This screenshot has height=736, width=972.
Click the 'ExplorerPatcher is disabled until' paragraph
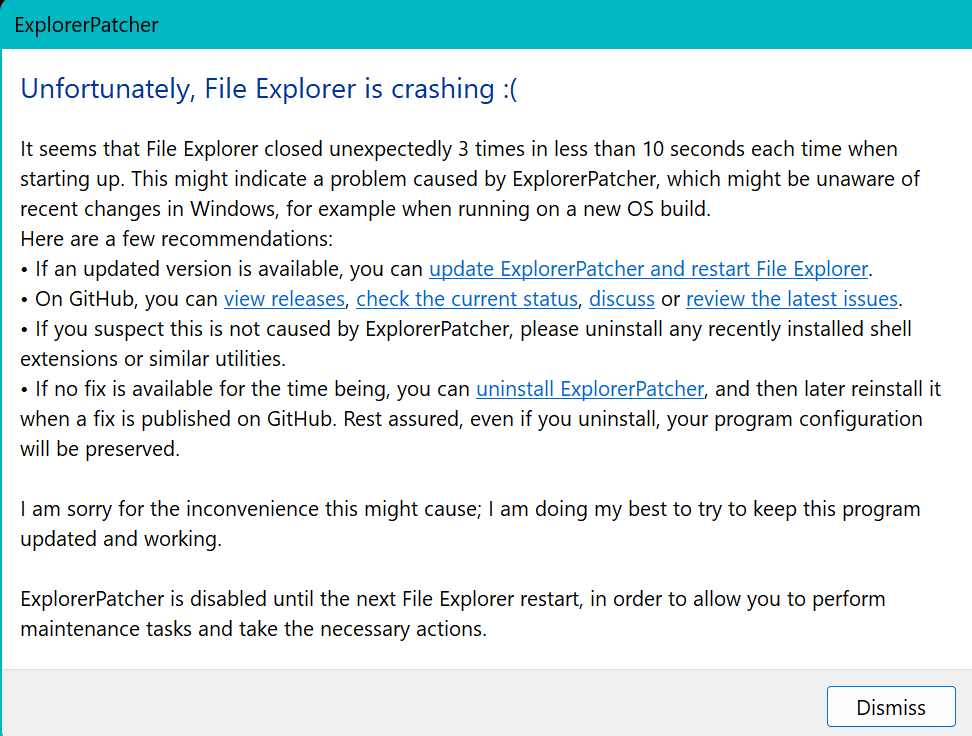453,614
